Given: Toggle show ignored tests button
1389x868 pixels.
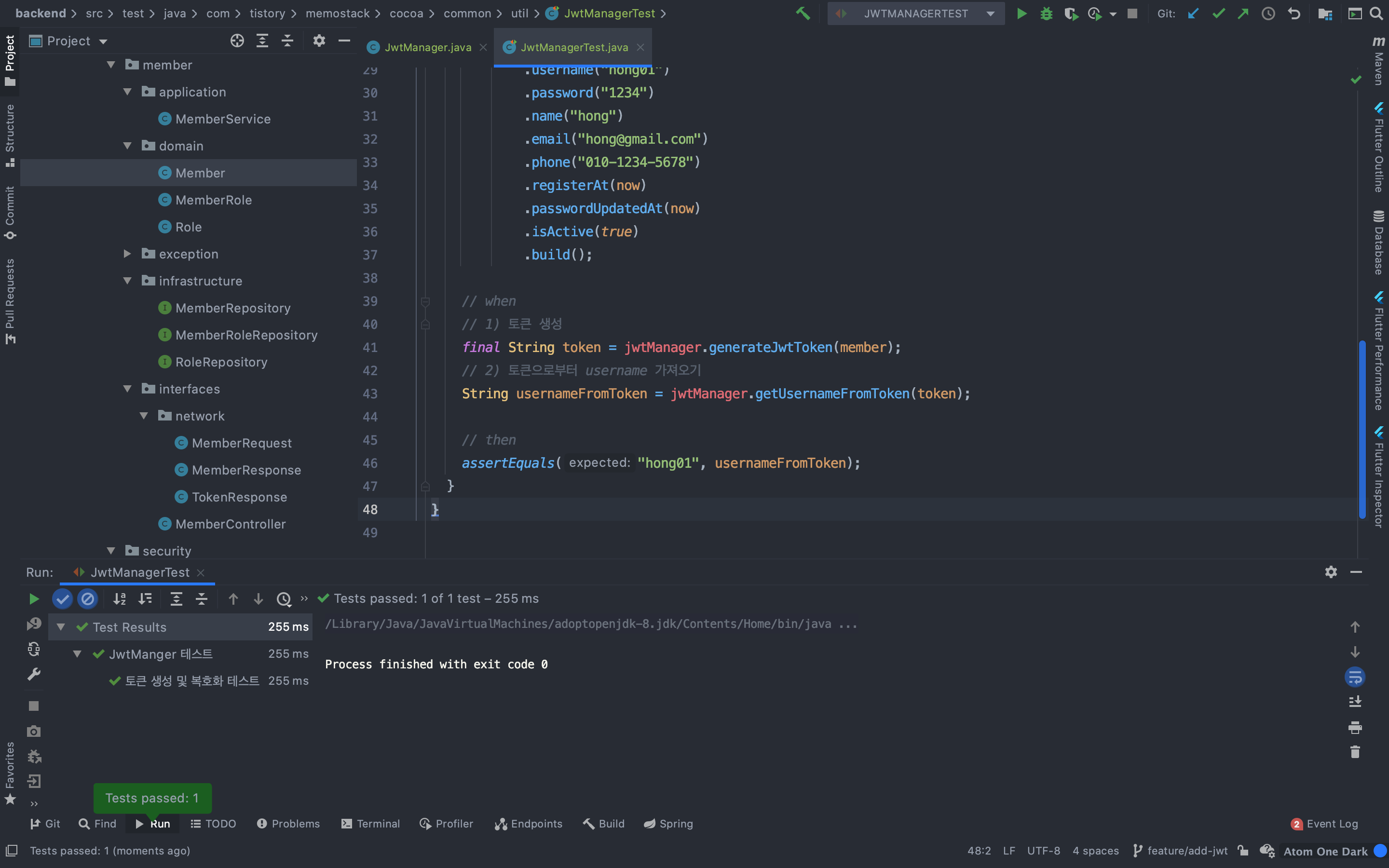Looking at the screenshot, I should pyautogui.click(x=87, y=599).
